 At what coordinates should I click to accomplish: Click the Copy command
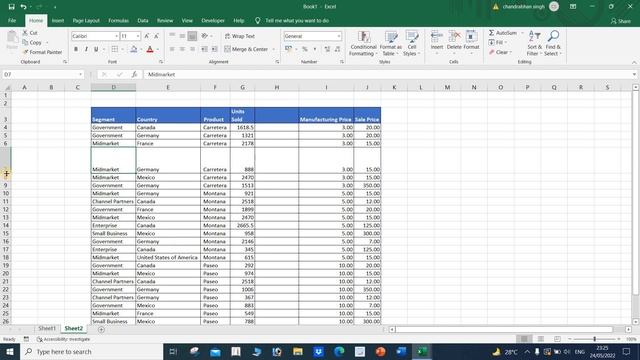click(x=32, y=42)
